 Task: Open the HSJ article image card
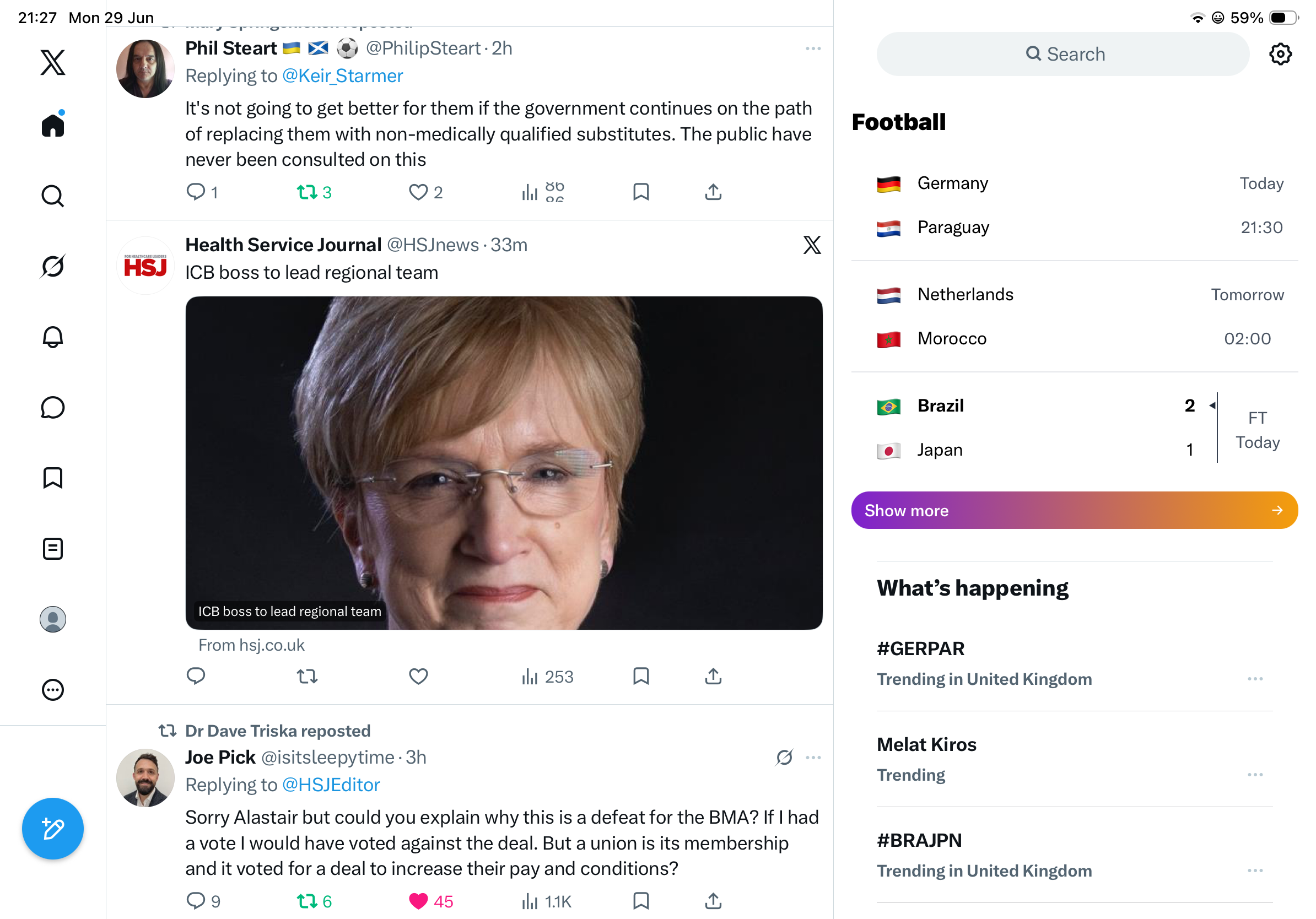pyautogui.click(x=504, y=463)
